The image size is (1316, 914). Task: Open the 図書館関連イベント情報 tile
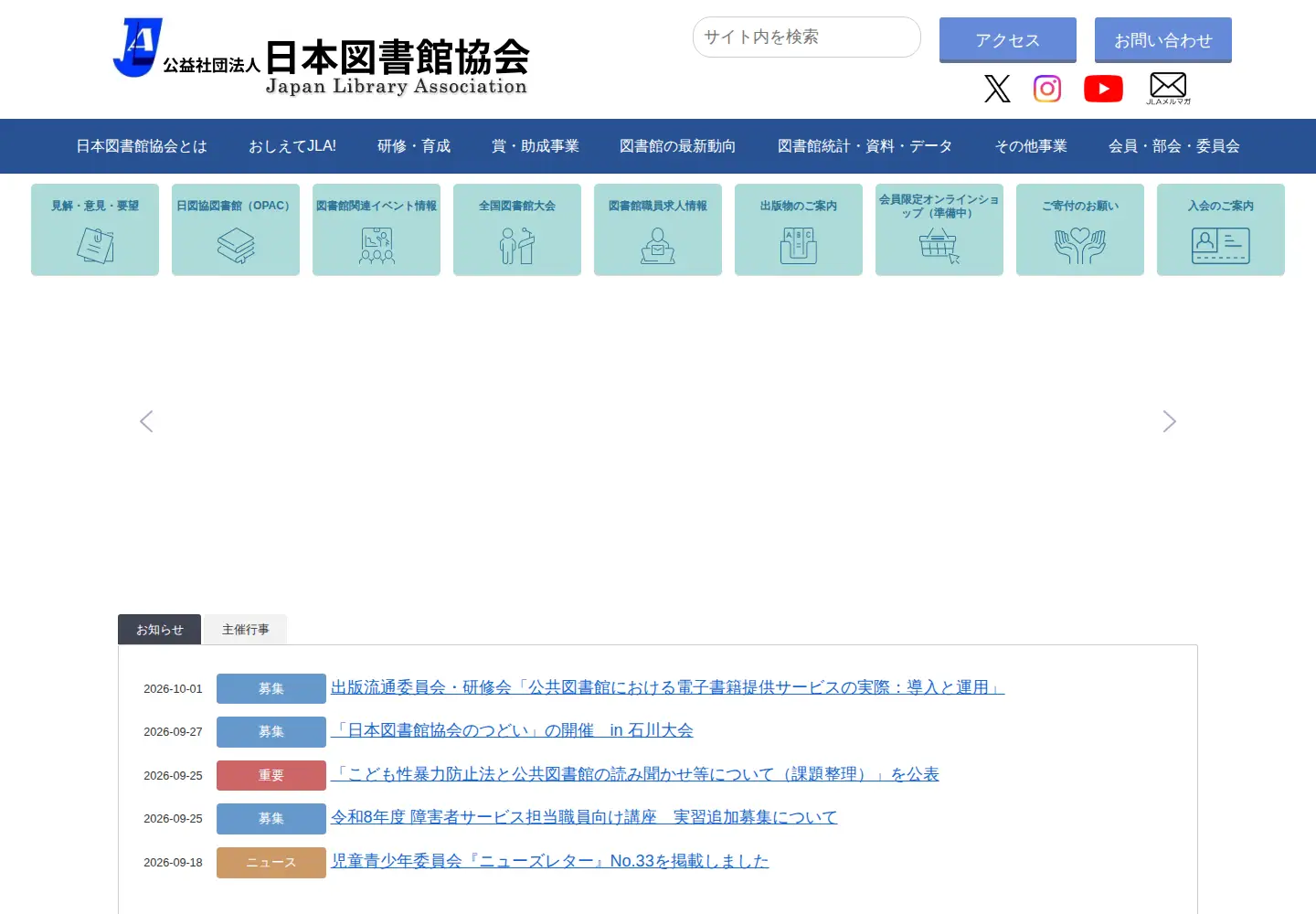[x=377, y=229]
